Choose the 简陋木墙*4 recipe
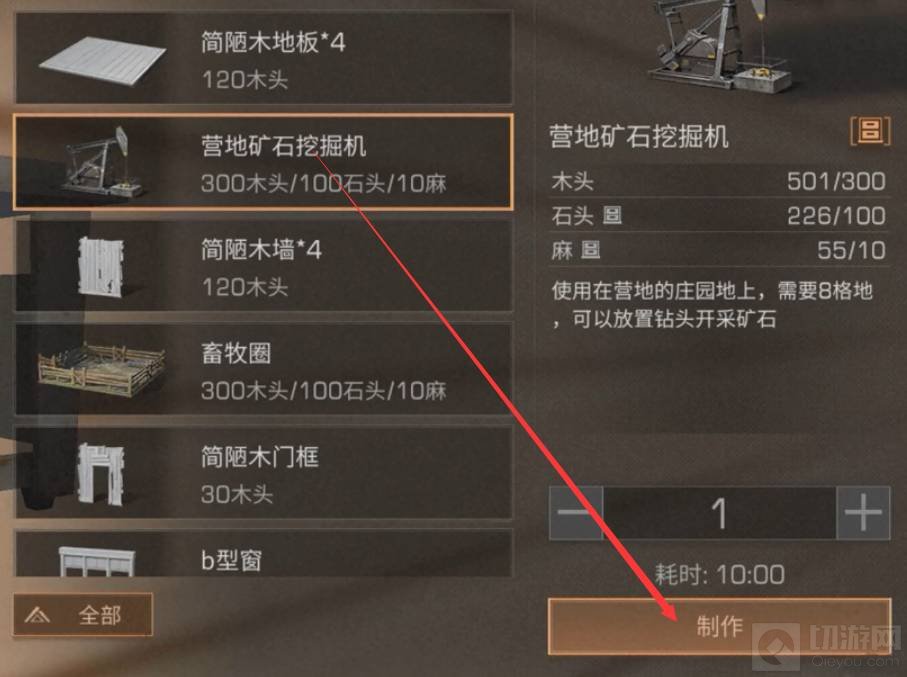 click(x=264, y=266)
